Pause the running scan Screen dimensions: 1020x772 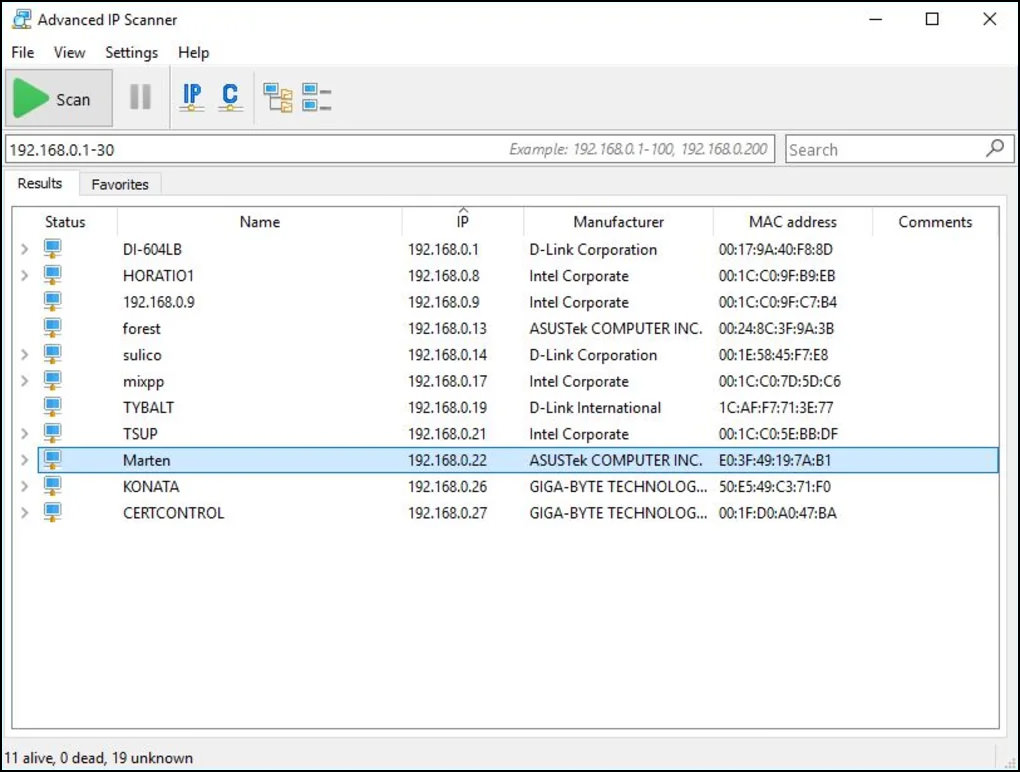tap(139, 97)
